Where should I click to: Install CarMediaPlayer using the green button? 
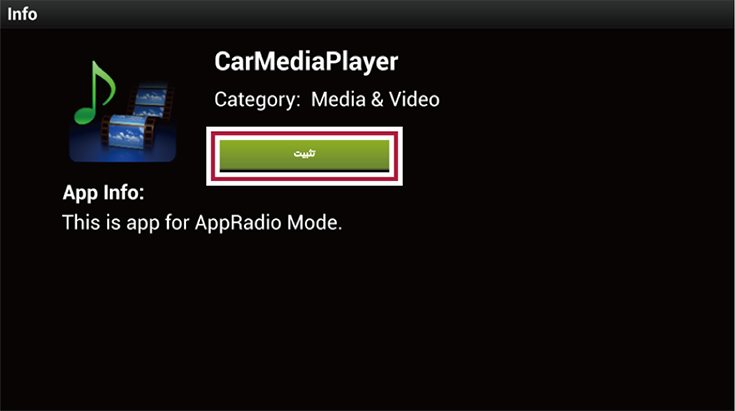[x=304, y=155]
